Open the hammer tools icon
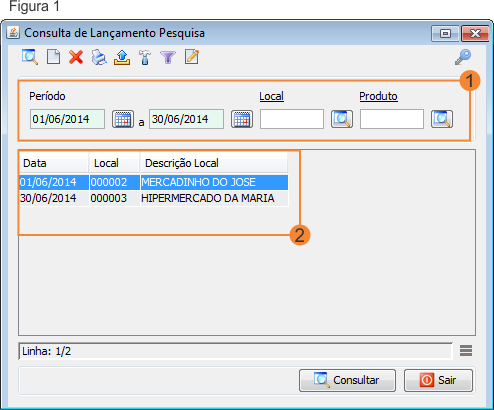The width and height of the screenshot is (494, 410). [x=145, y=57]
